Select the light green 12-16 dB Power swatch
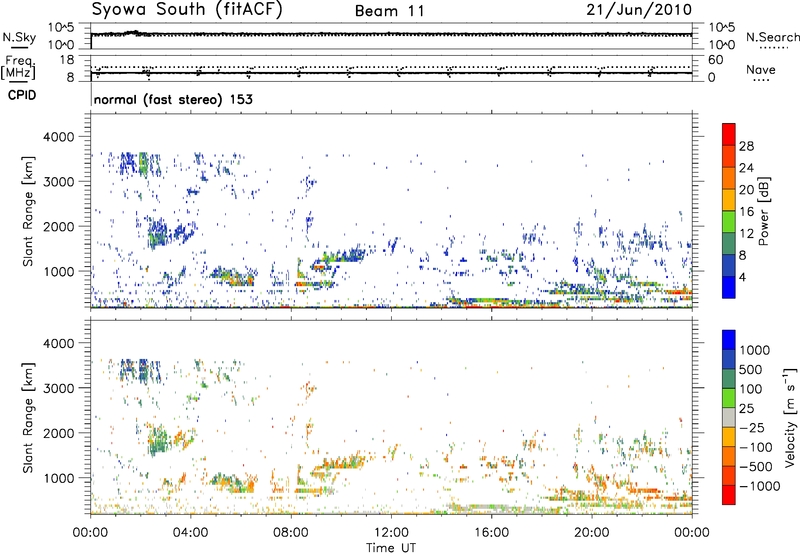The height and width of the screenshot is (554, 800). click(729, 221)
